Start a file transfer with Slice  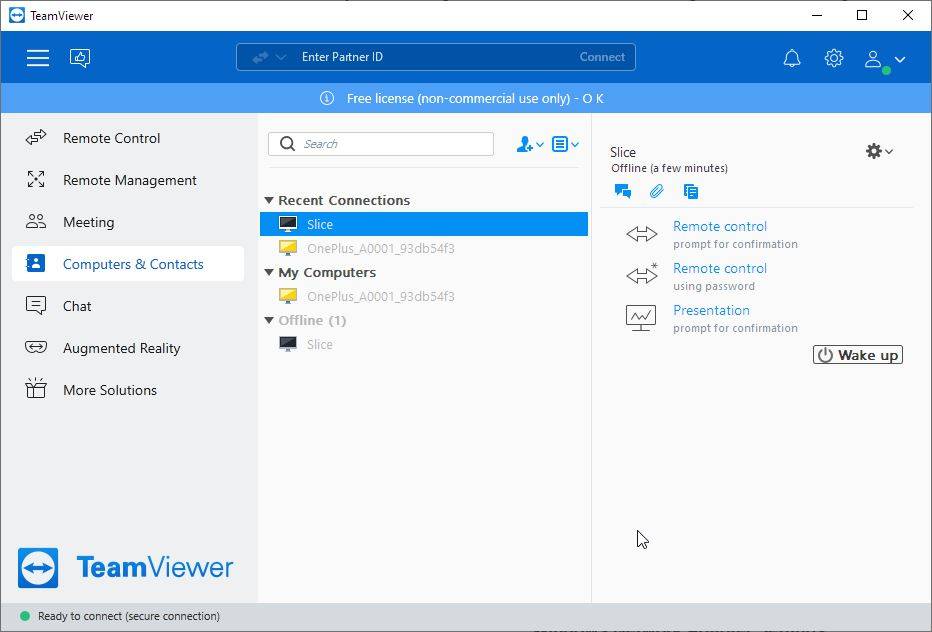[x=656, y=190]
